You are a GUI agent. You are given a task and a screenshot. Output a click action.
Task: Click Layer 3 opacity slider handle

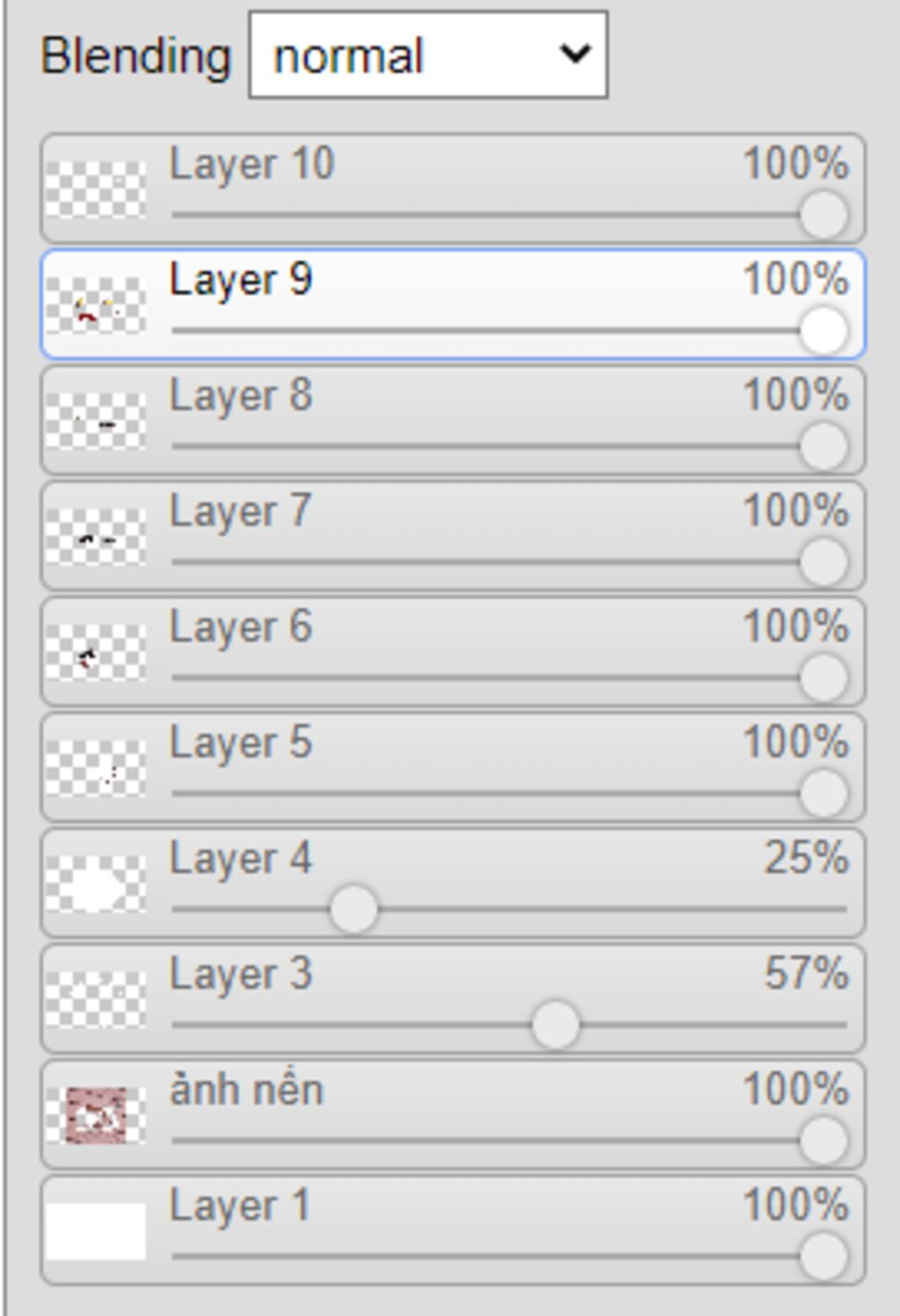(x=555, y=1025)
